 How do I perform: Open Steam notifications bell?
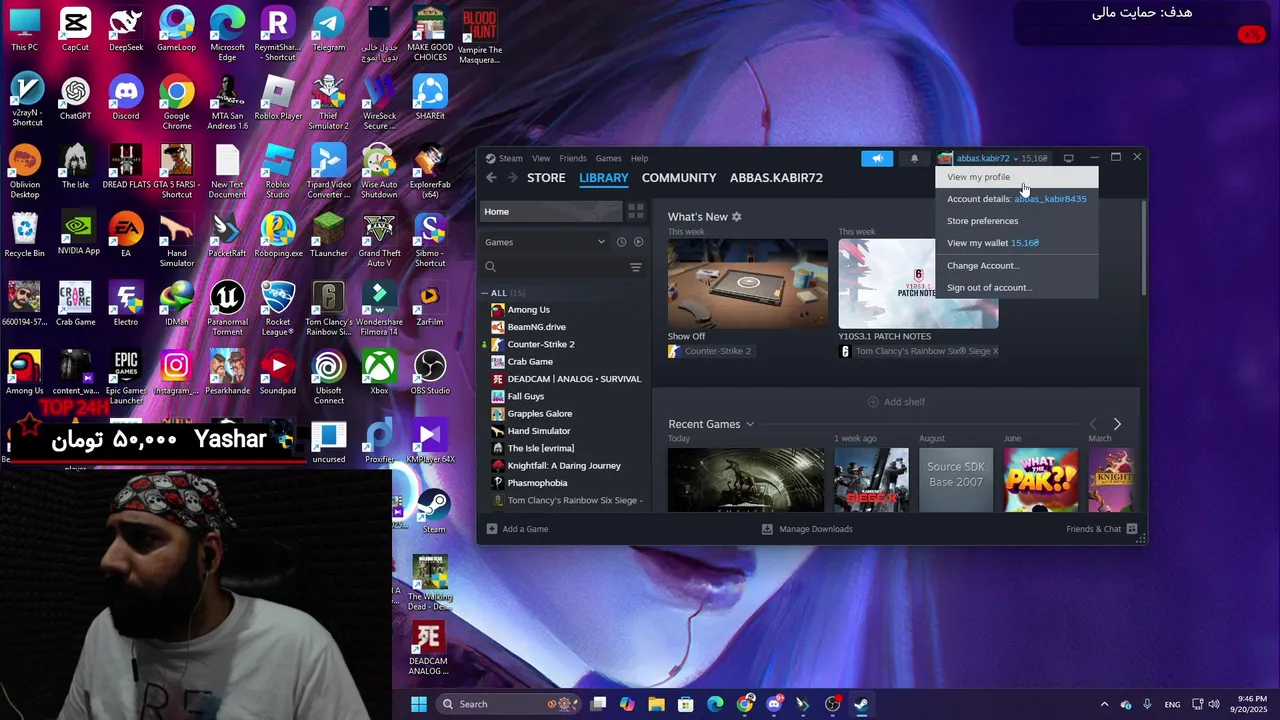(914, 158)
